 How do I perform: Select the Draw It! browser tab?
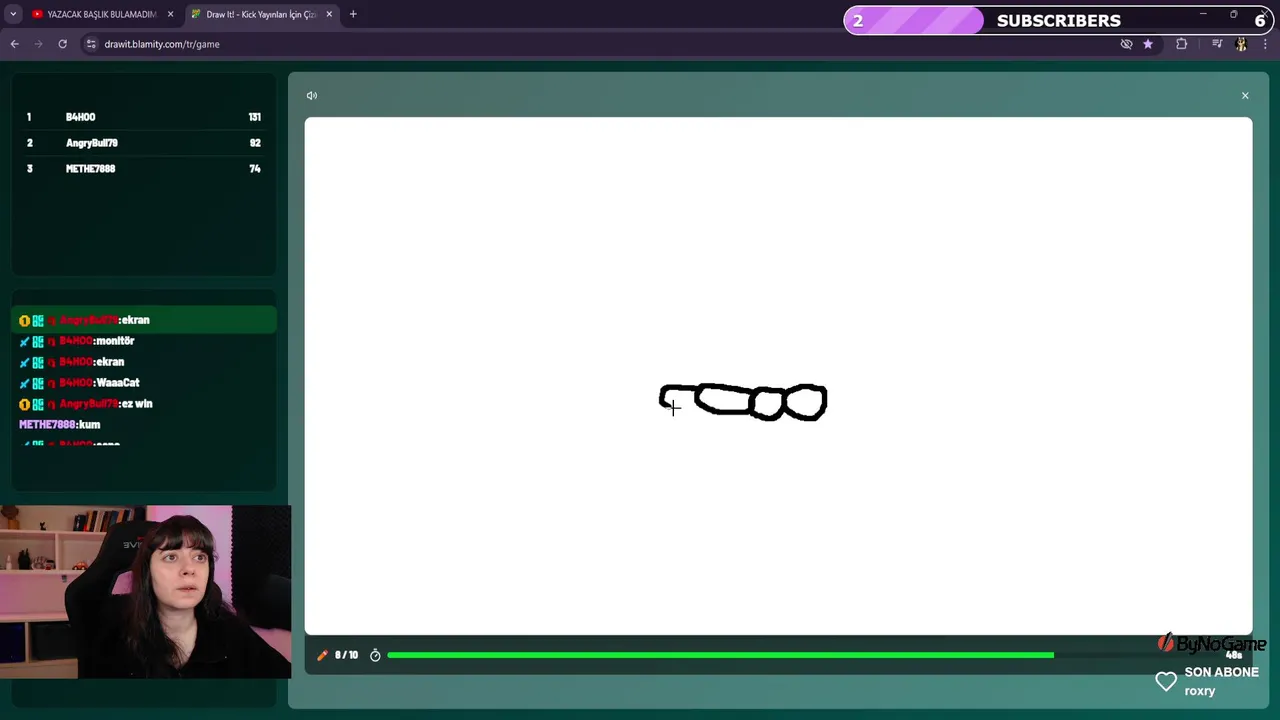point(262,14)
